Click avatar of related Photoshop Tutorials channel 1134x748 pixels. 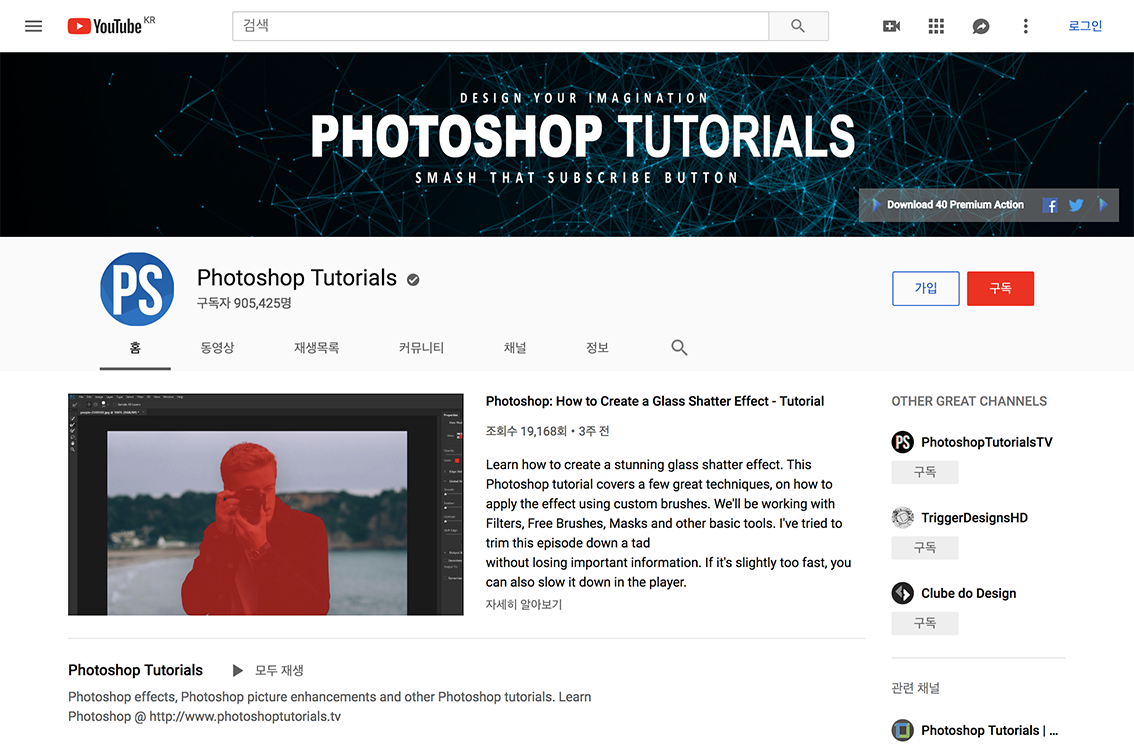[x=903, y=731]
